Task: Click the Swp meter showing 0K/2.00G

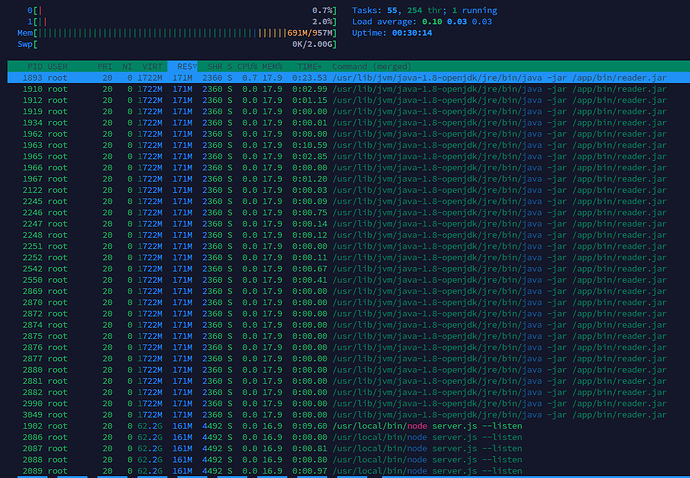Action: (x=177, y=44)
